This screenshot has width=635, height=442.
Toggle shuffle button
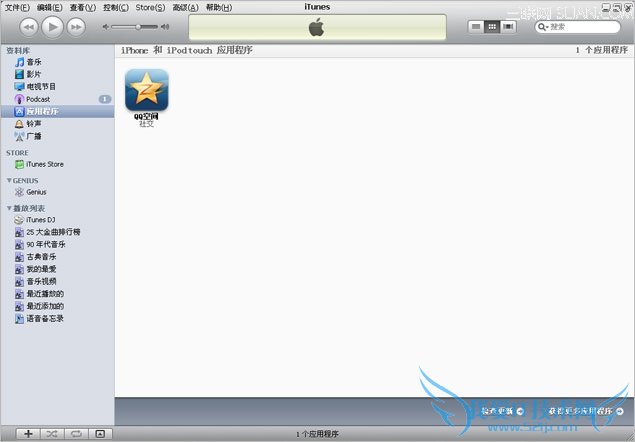coord(52,434)
